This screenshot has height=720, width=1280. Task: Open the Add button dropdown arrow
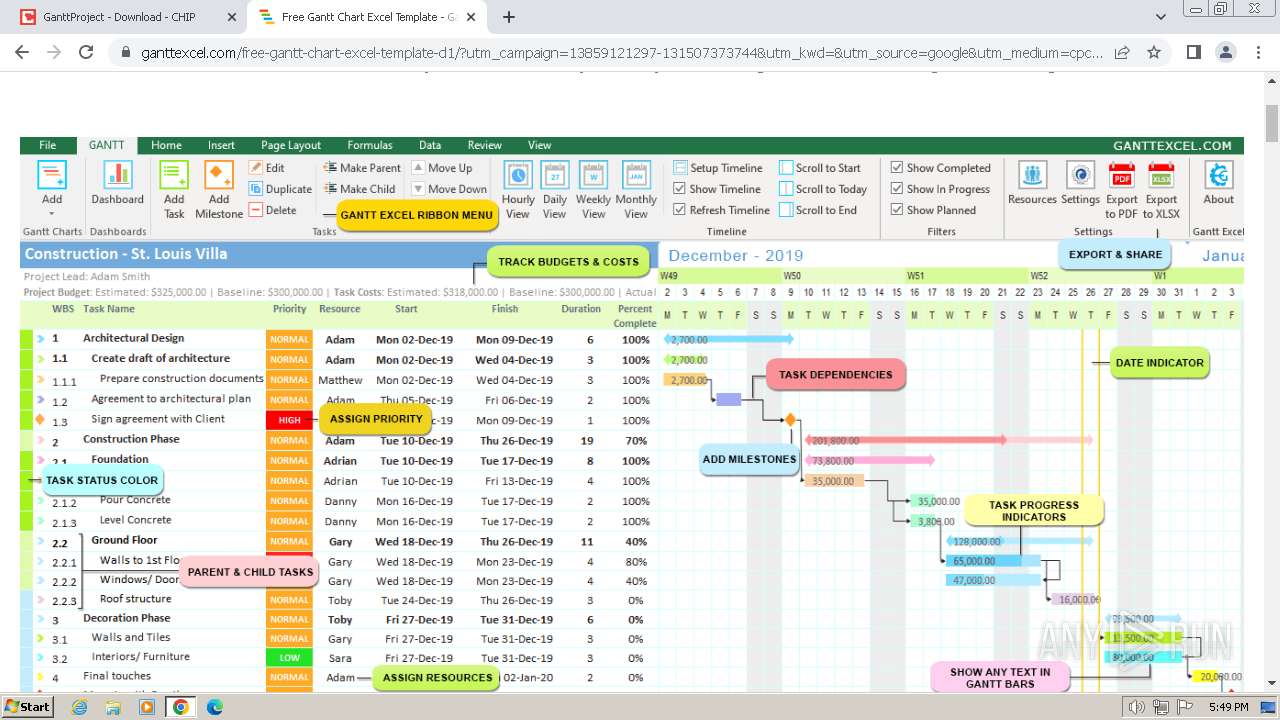point(52,213)
